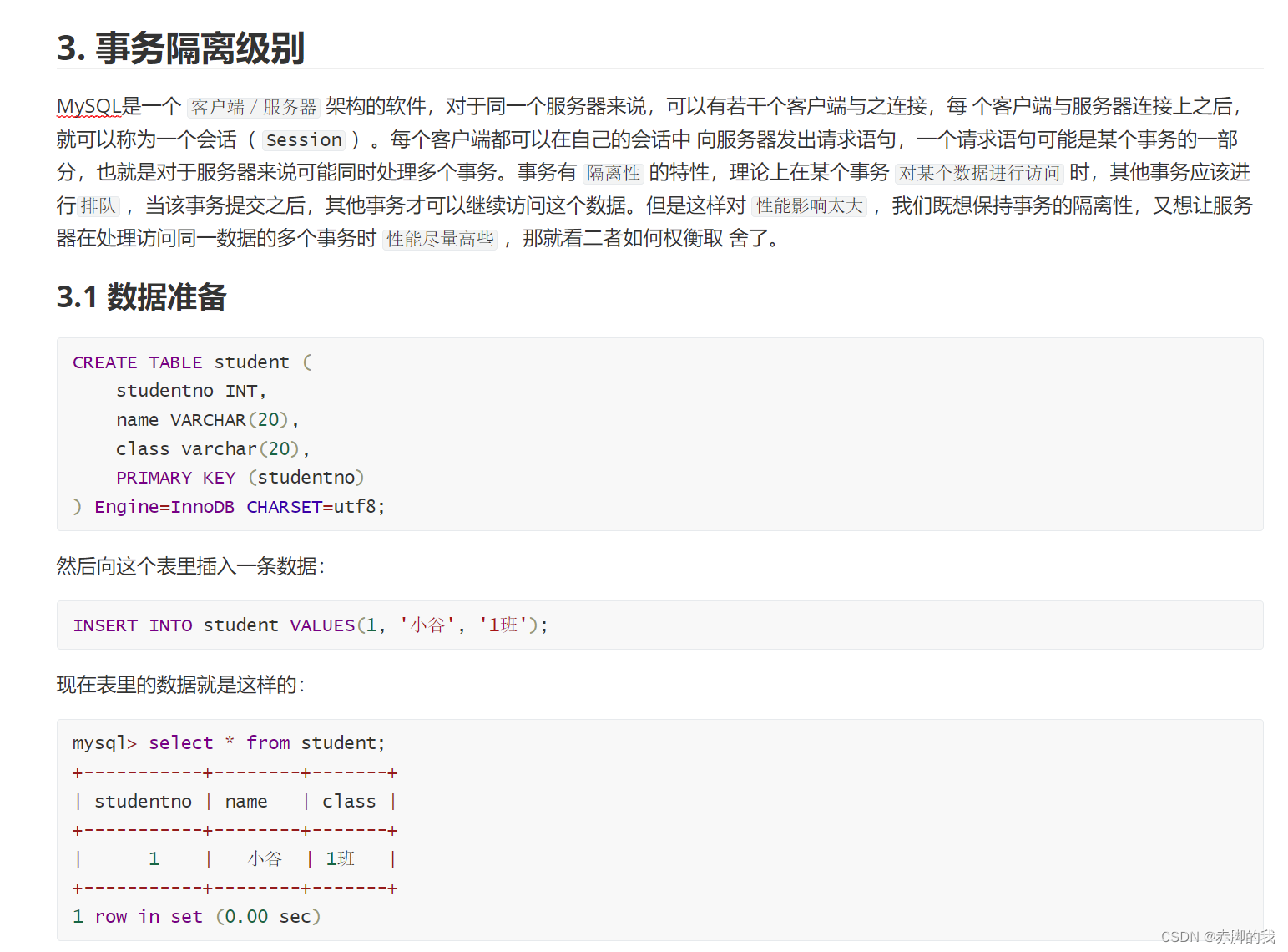Click the 'CREATE TABLE student (' code line
The width and height of the screenshot is (1288, 952).
tap(192, 362)
